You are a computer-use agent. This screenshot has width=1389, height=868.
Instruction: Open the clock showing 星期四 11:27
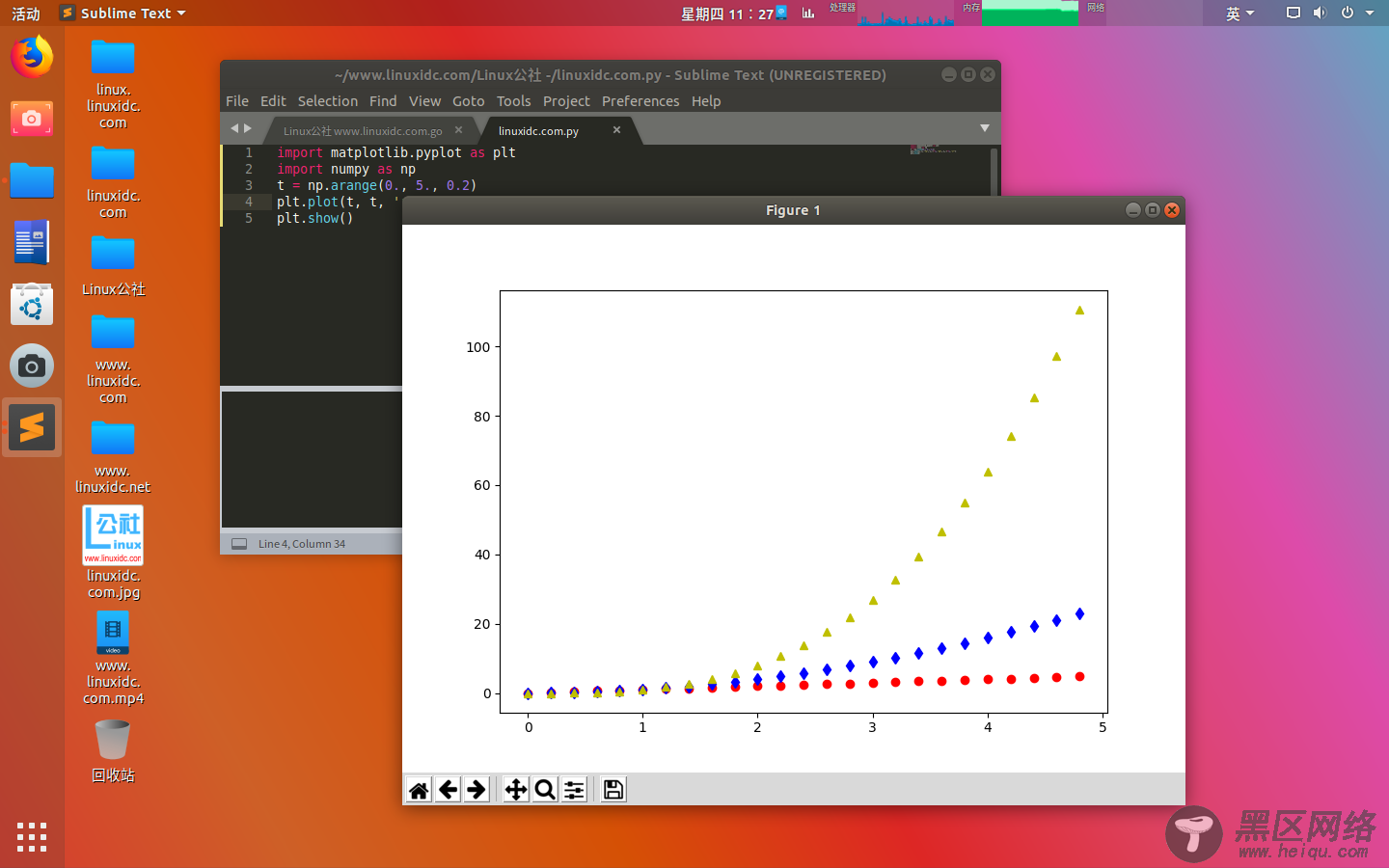pos(727,14)
